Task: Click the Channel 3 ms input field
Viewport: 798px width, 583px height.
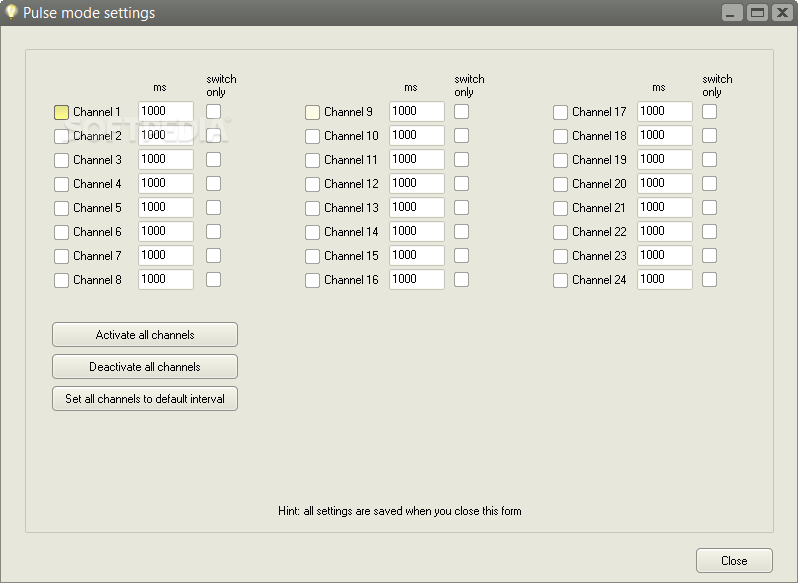Action: coord(166,159)
